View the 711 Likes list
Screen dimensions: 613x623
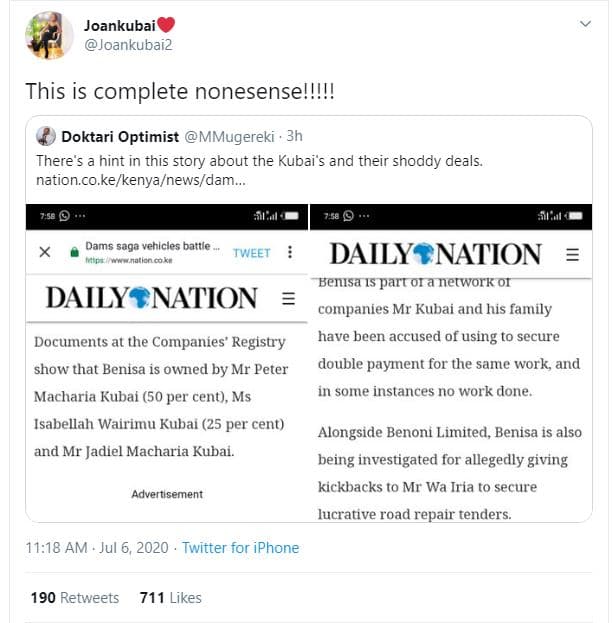pyautogui.click(x=170, y=598)
